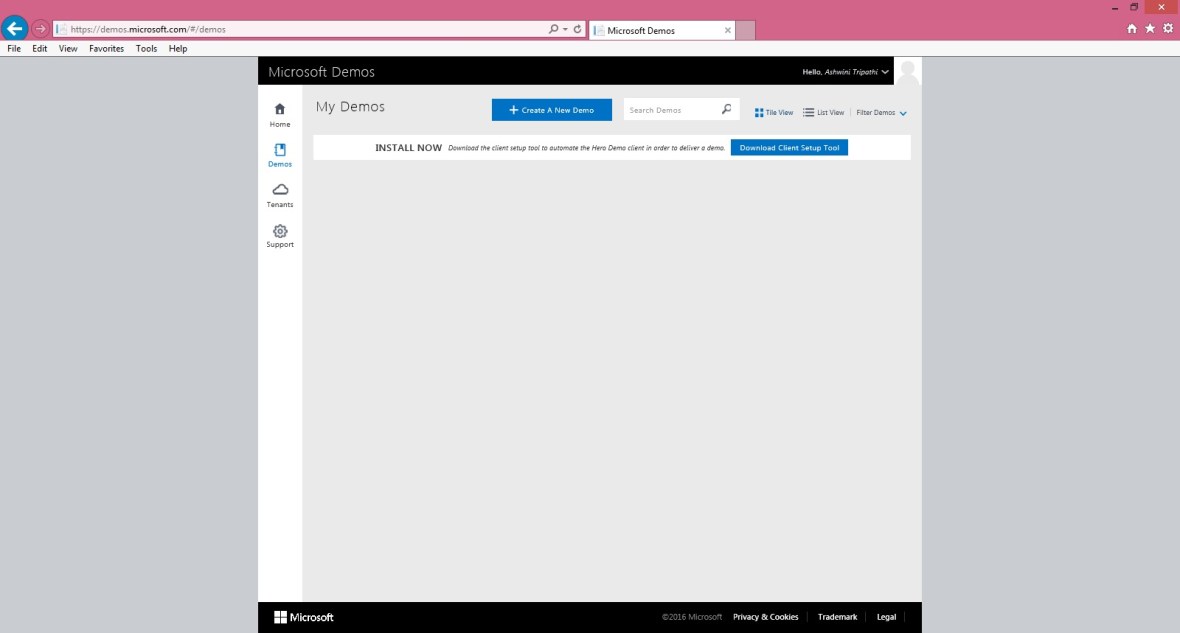The height and width of the screenshot is (633, 1180).
Task: Click the Home icon in sidebar
Action: click(x=280, y=109)
